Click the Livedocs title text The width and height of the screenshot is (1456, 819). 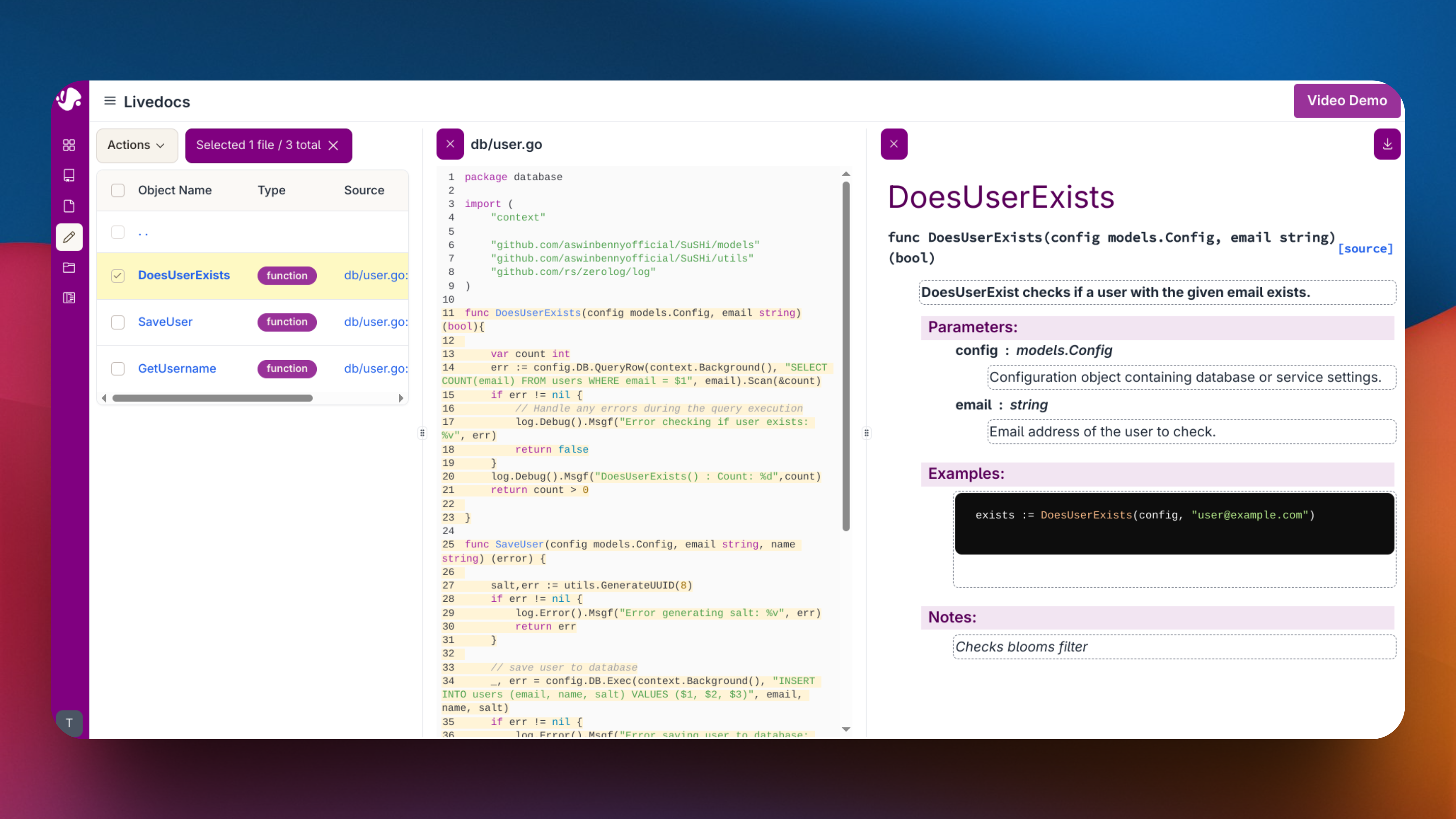[157, 102]
